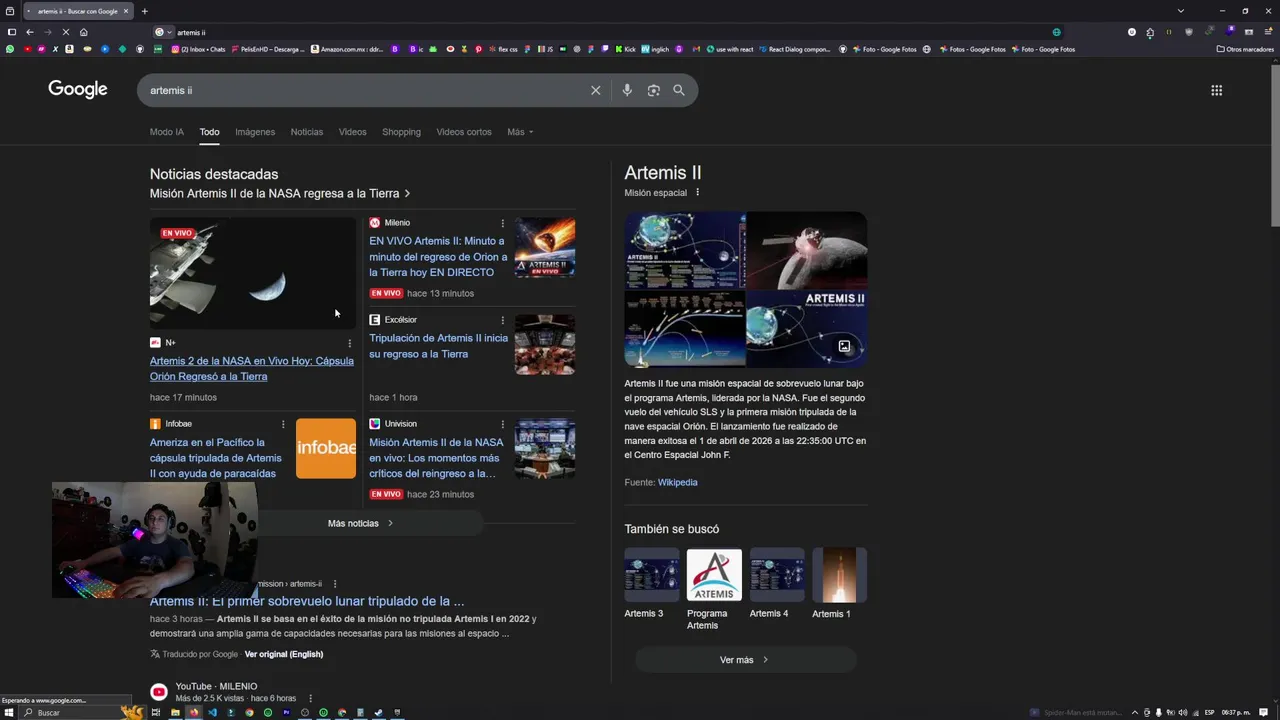Screen dimensions: 1280x720
Task: Open the Inbox Chats Instagram bookmark
Action: (199, 49)
